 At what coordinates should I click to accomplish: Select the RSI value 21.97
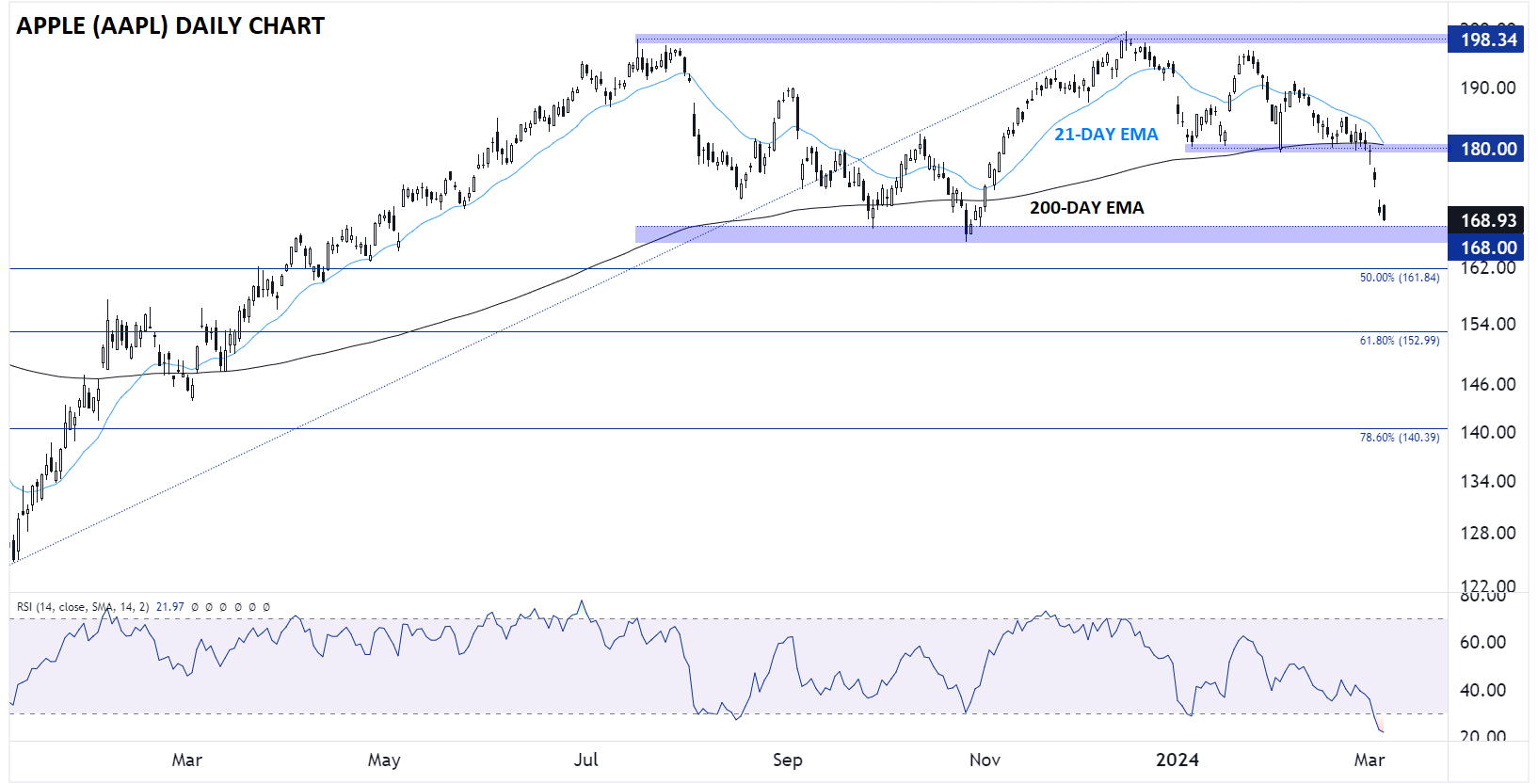(x=170, y=607)
